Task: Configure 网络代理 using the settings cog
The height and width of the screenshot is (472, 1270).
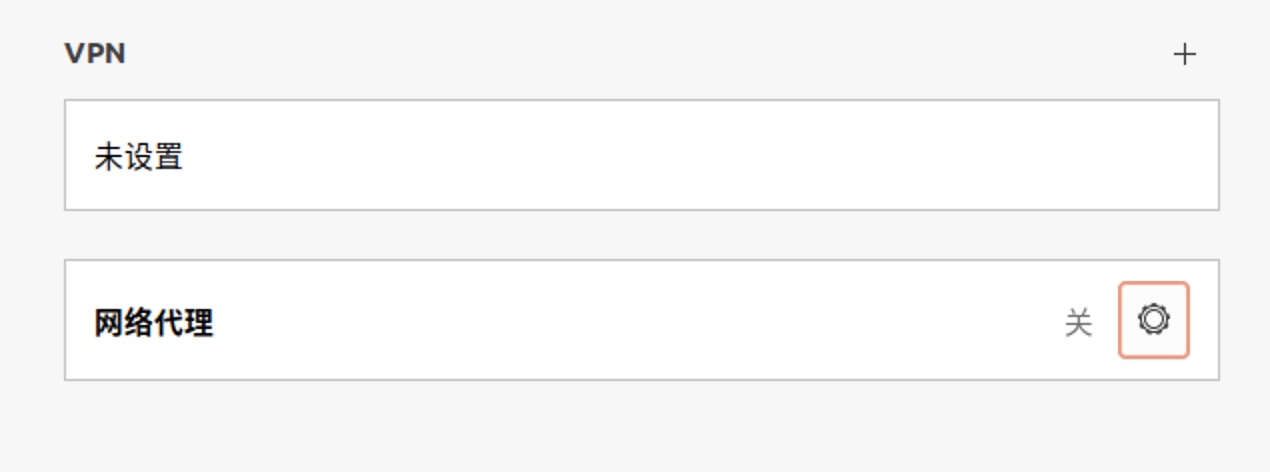Action: click(1154, 320)
